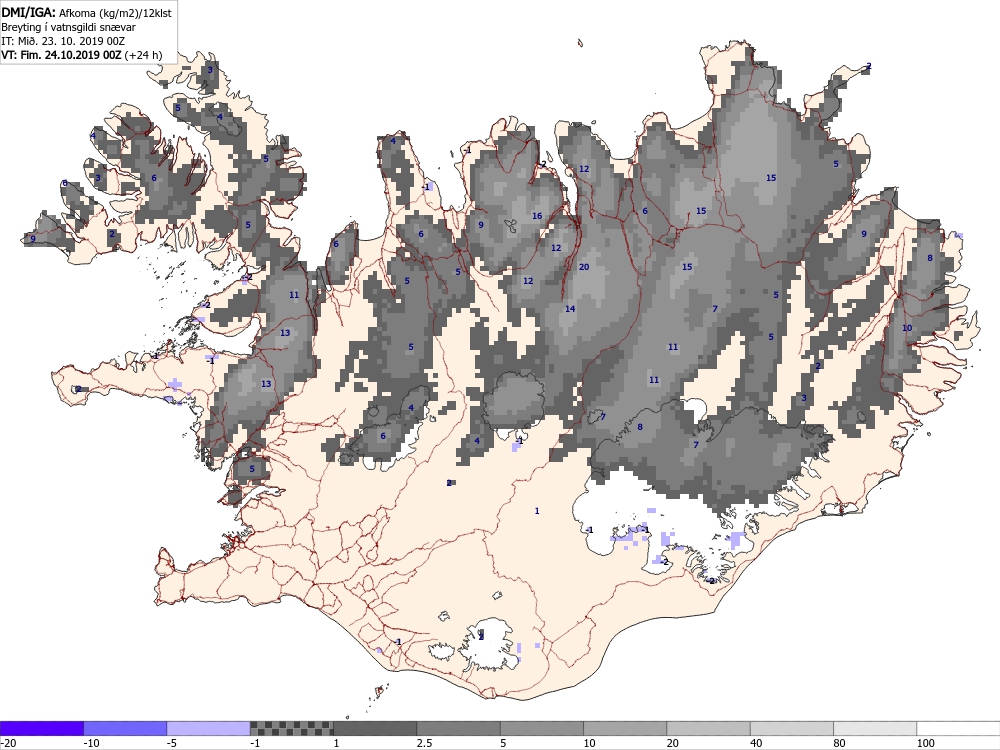
Task: Click the legend label '80'
Action: 840,743
